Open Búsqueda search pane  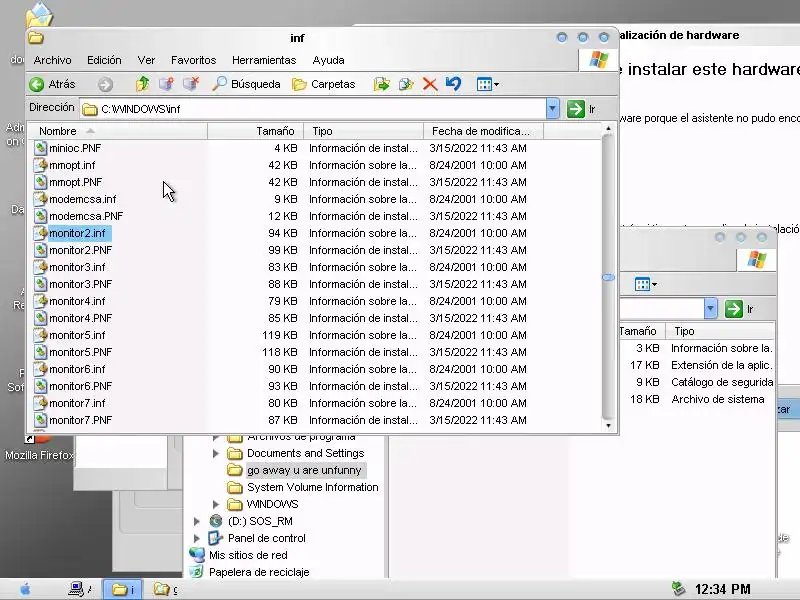(x=246, y=84)
